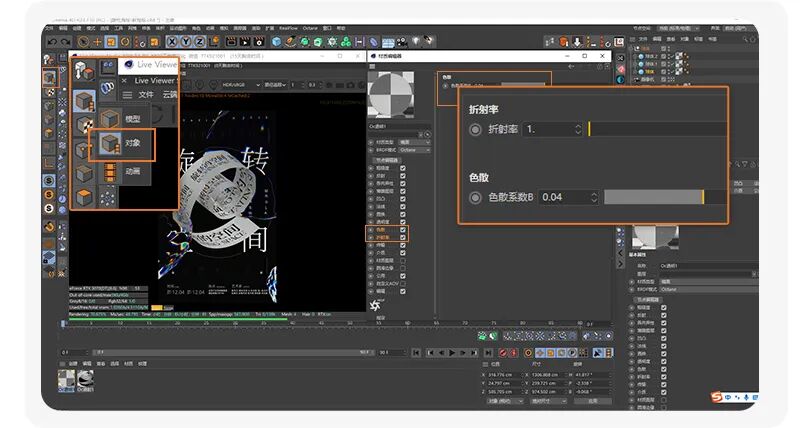Click the play button on the timeline
Viewport: 800px width, 428px height.
(452, 353)
